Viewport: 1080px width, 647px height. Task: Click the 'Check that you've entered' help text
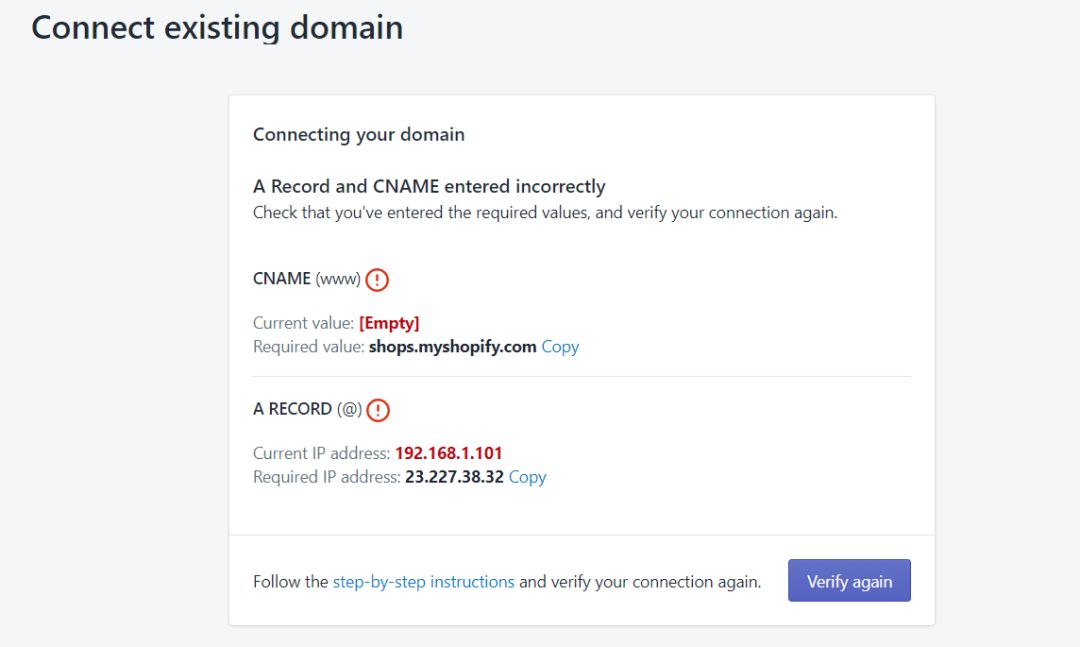pyautogui.click(x=544, y=213)
